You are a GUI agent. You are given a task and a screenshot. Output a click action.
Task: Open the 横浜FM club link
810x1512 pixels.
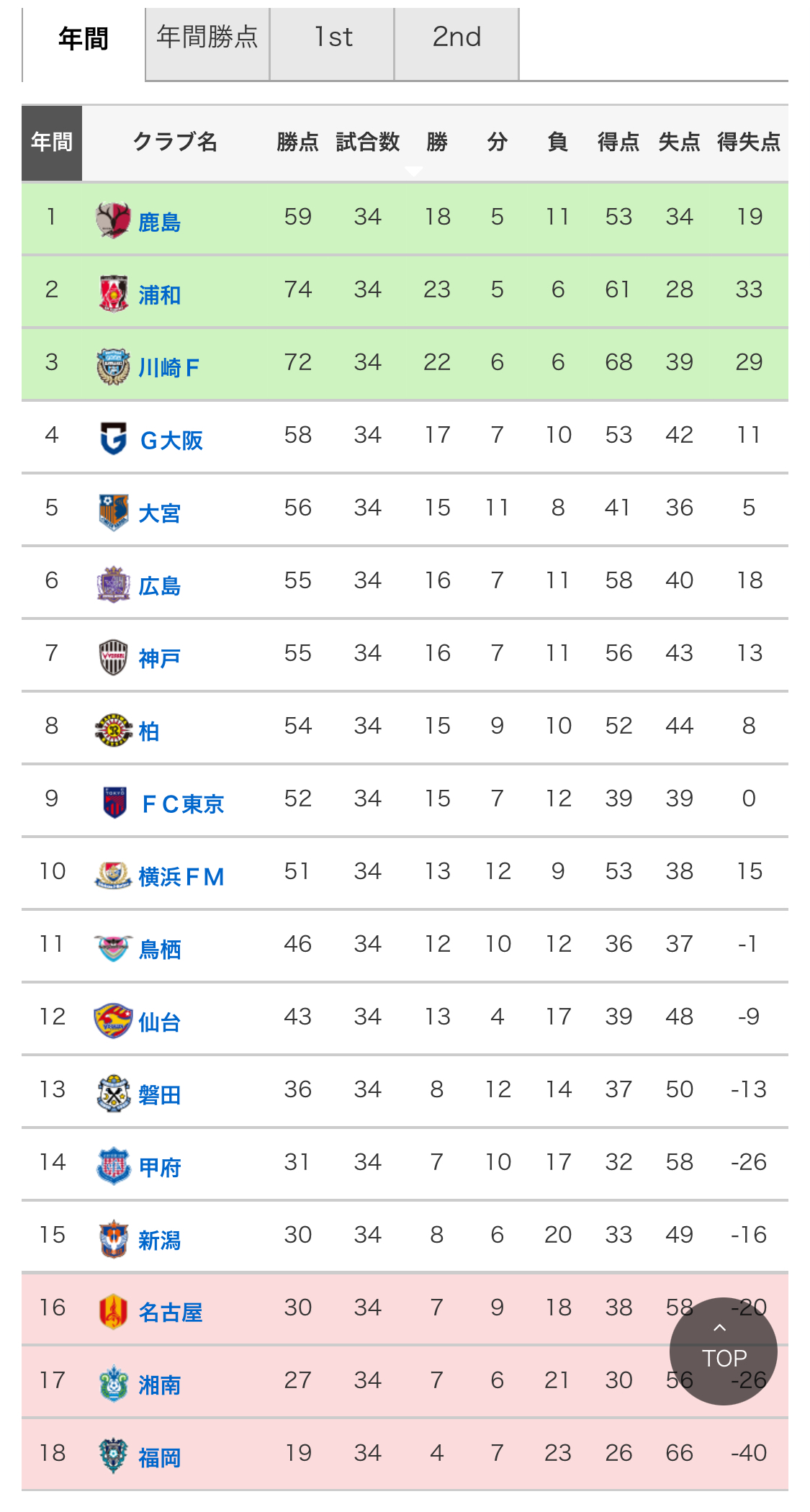(181, 876)
